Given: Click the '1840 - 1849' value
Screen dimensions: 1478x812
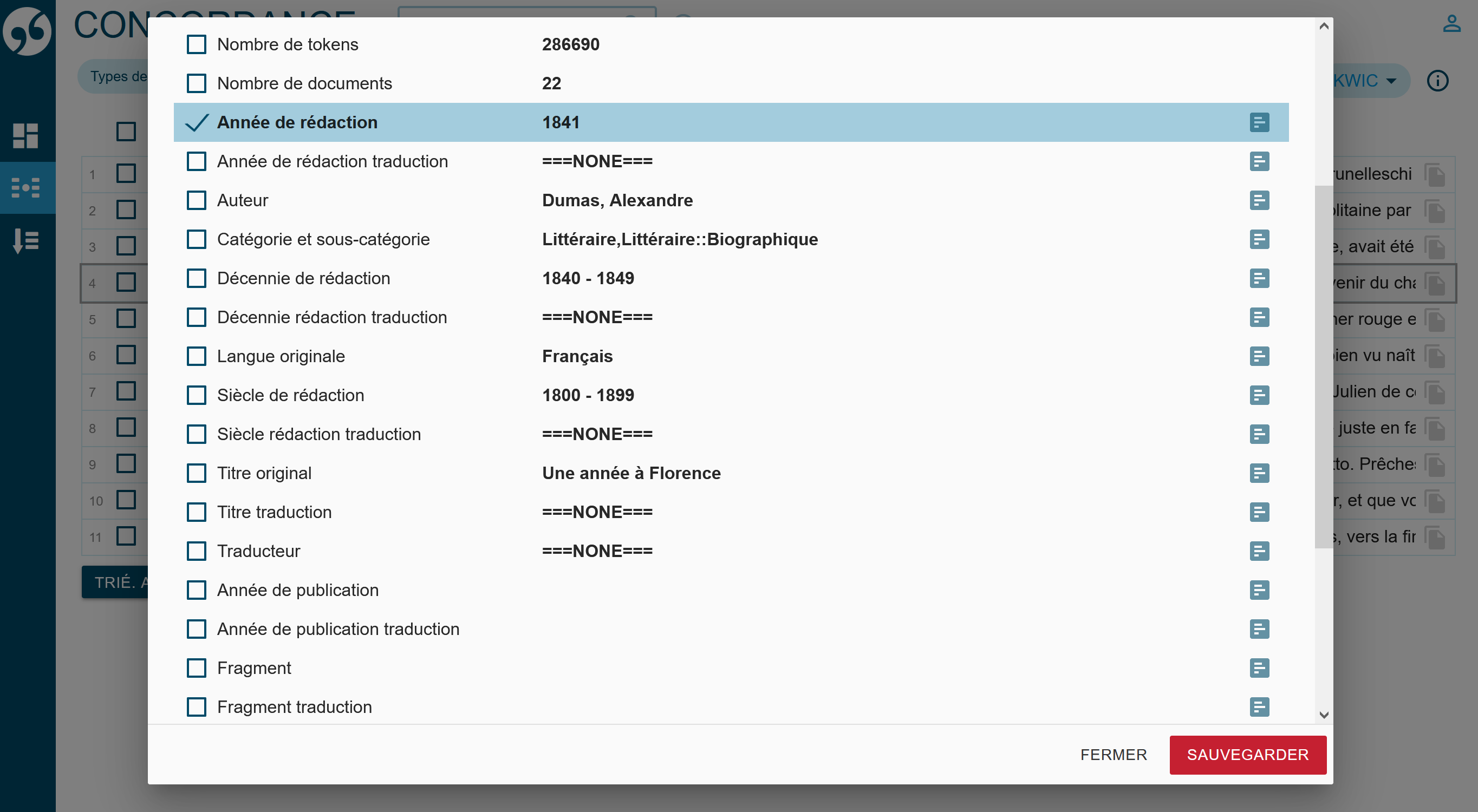Looking at the screenshot, I should 588,278.
